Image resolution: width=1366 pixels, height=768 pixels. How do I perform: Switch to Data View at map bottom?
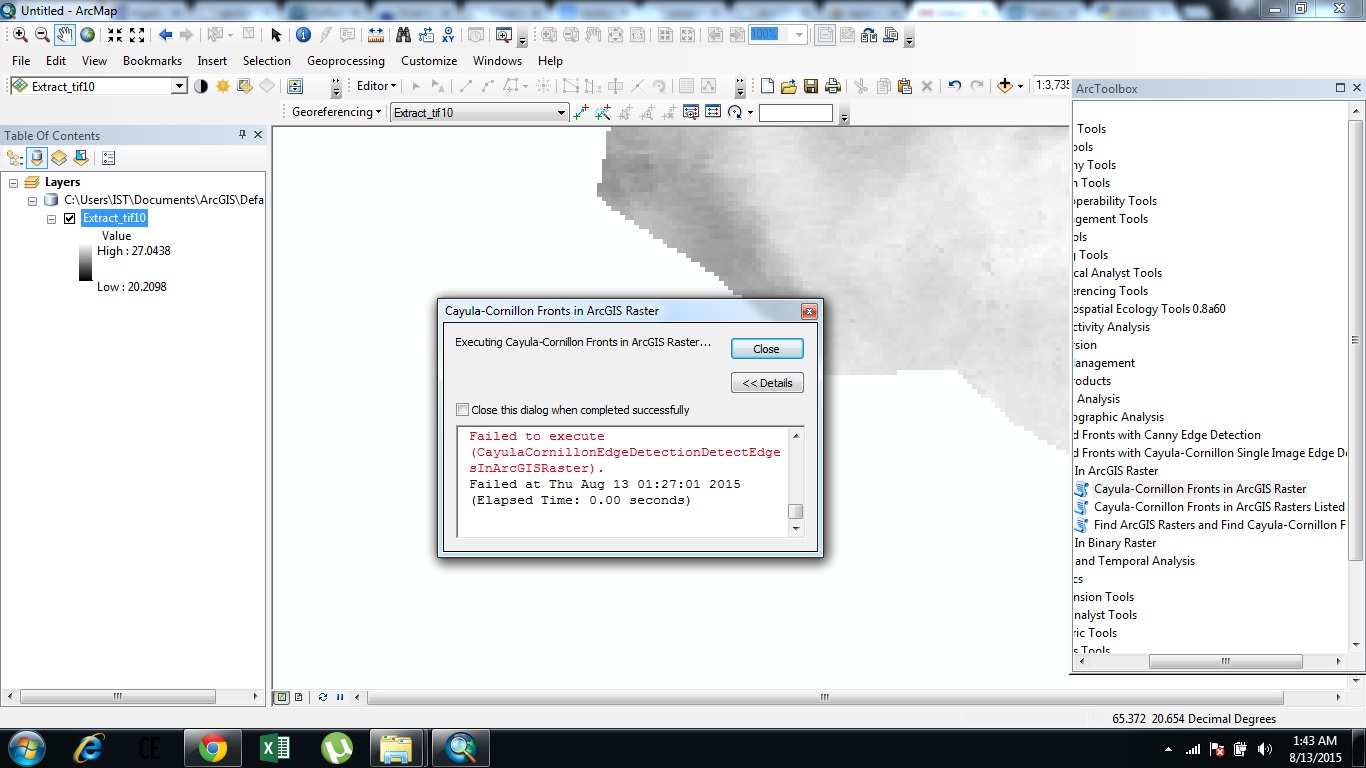[283, 697]
